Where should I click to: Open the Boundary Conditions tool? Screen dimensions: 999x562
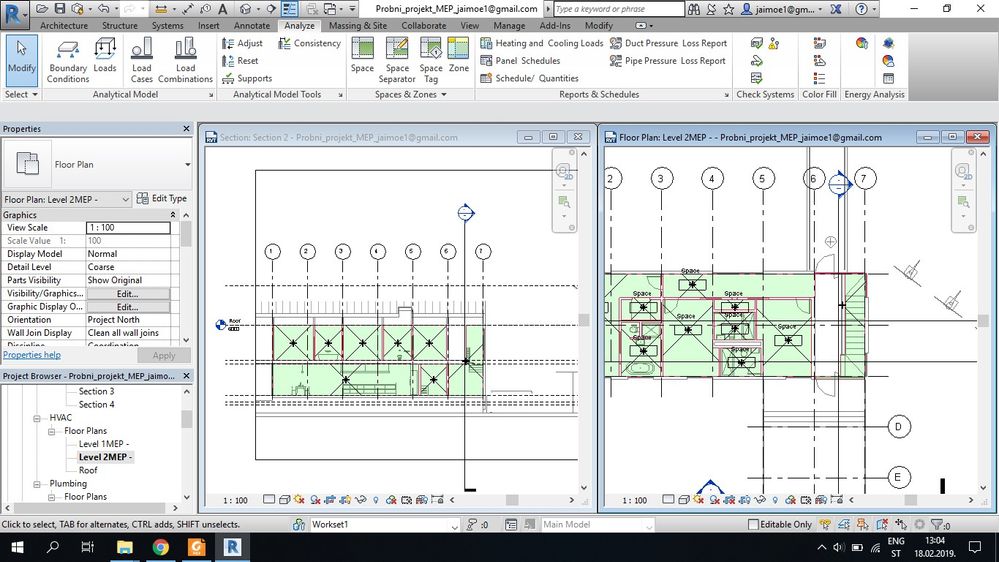[x=68, y=61]
